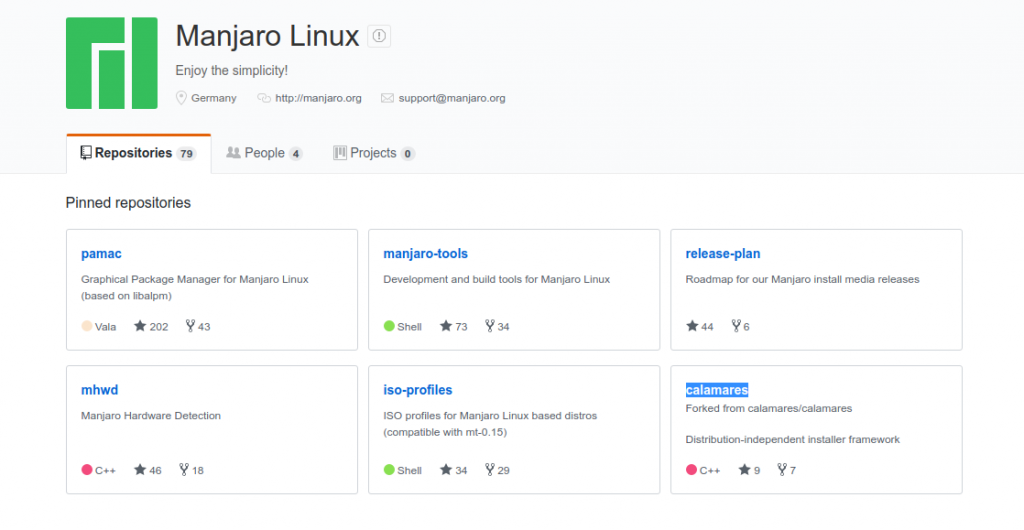Screen dimensions: 1024x530
Task: Open the release-plan repository
Action: click(x=723, y=254)
